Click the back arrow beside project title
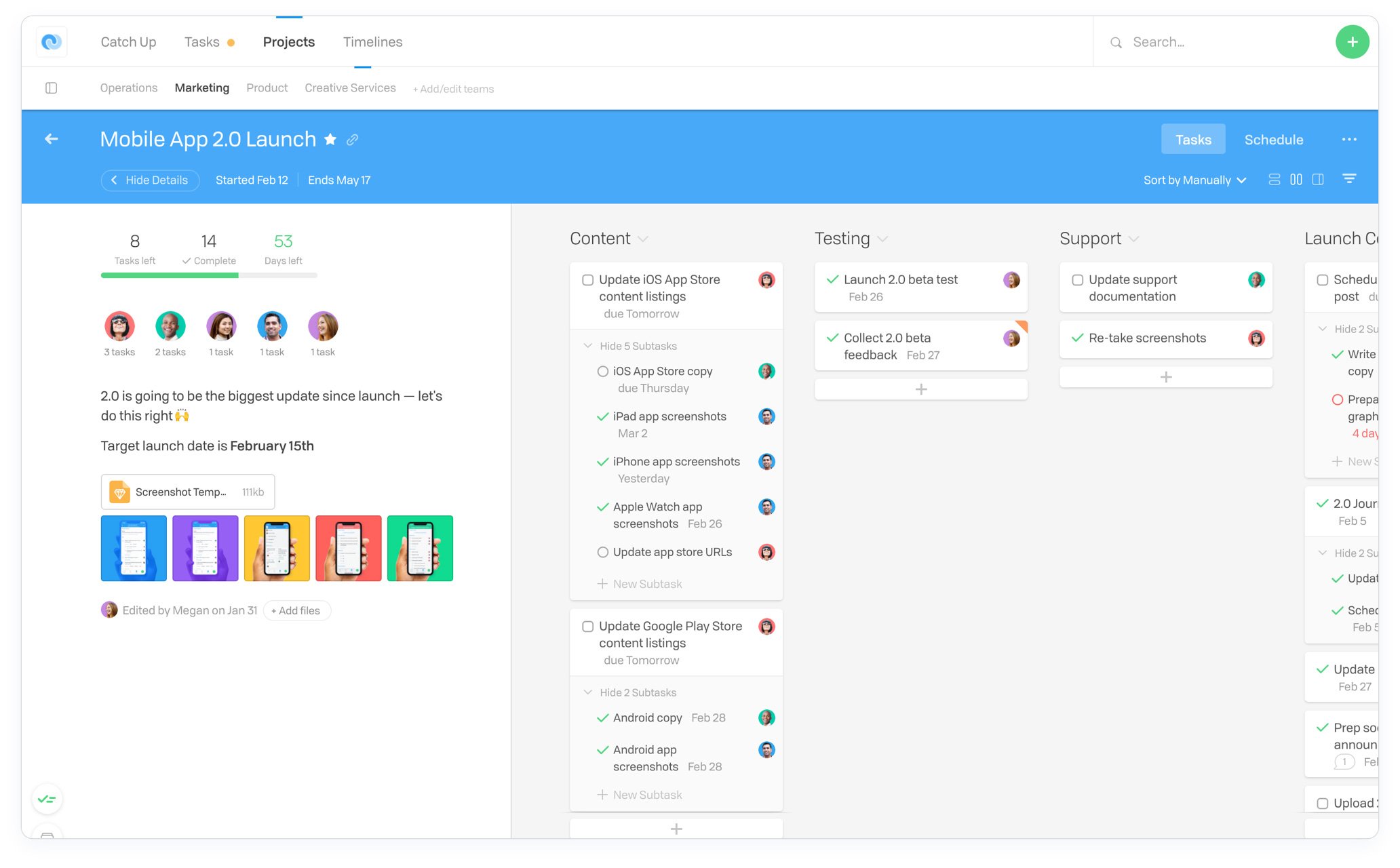The image size is (1400, 868). click(52, 139)
